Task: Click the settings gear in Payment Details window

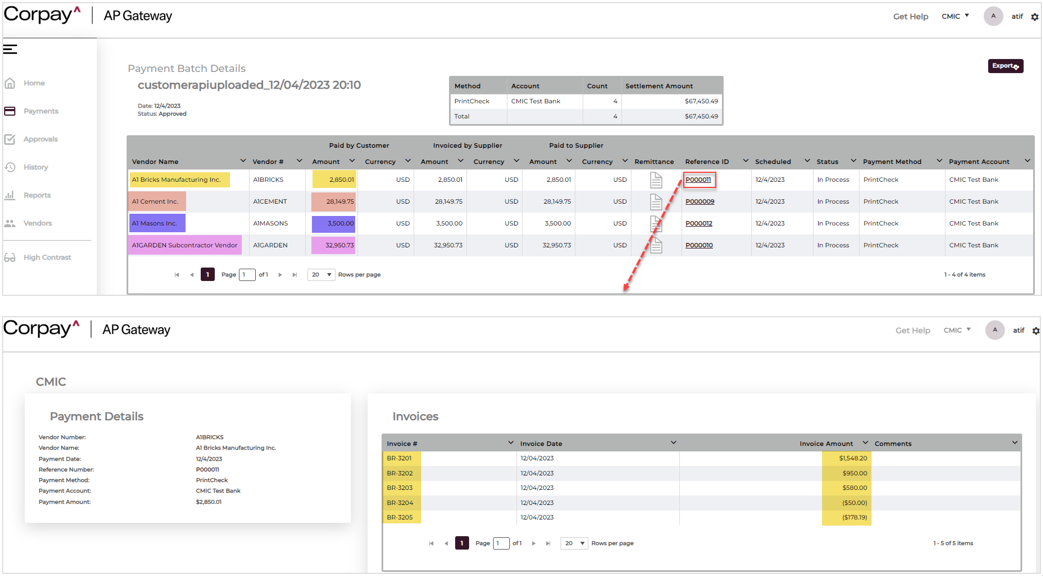Action: tap(1036, 331)
